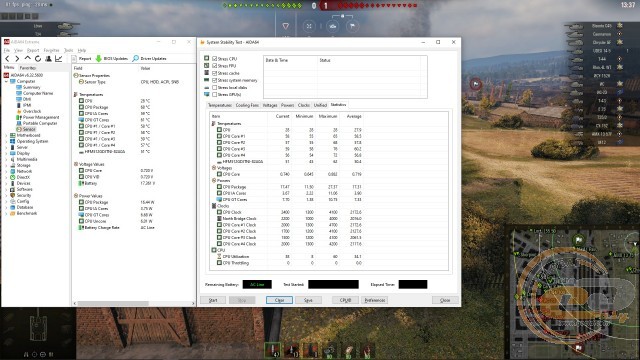
Task: Click the graph chart icon in AIDA64 toolbar
Action: pos(59,59)
